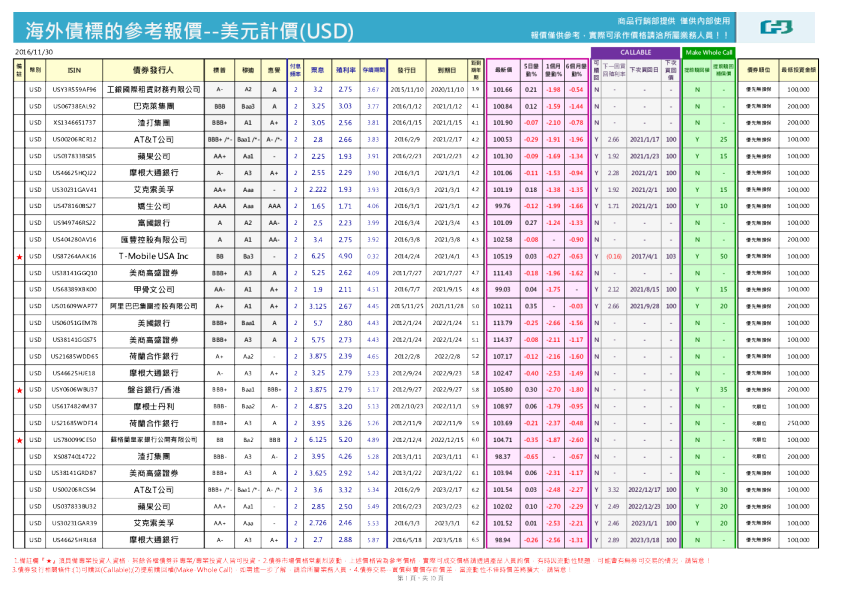Click coupon value 6.25
Viewport: 842px width, 595px height.
point(318,256)
